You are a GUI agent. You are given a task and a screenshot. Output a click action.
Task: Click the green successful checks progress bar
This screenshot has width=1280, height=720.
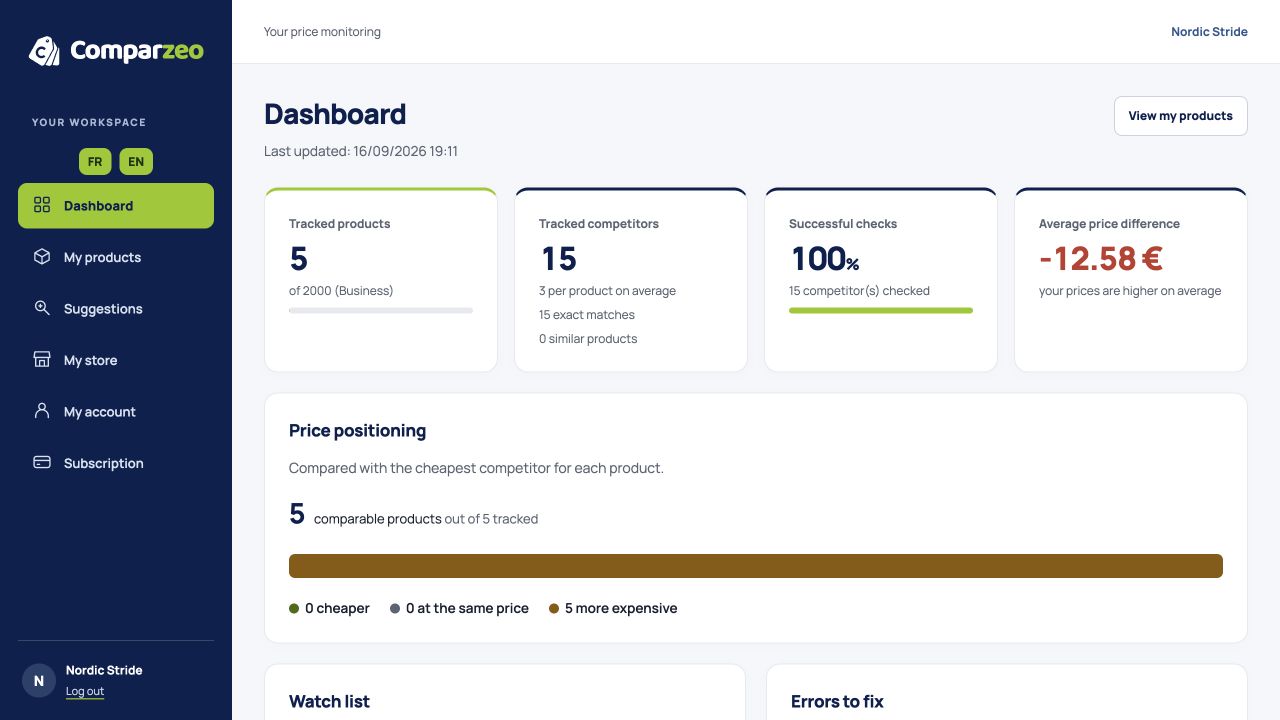(881, 311)
